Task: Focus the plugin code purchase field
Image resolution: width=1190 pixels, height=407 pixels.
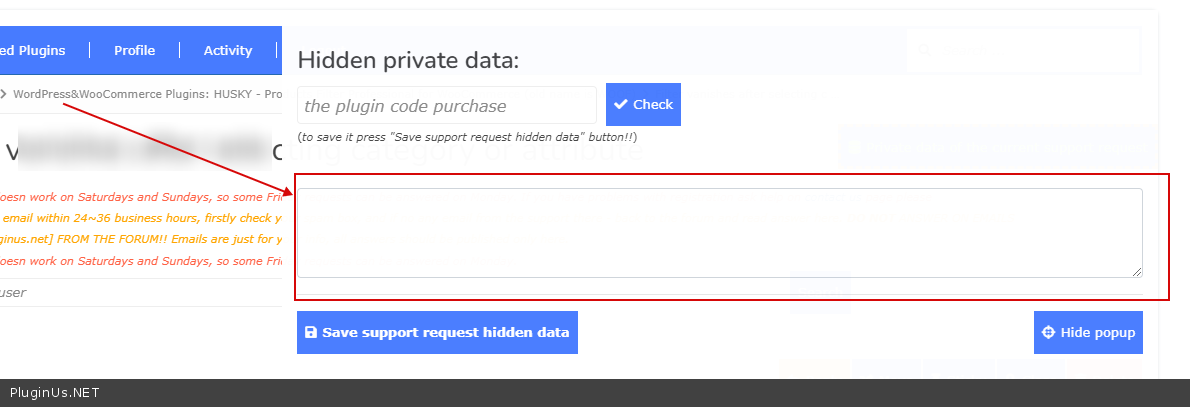Action: (x=446, y=105)
